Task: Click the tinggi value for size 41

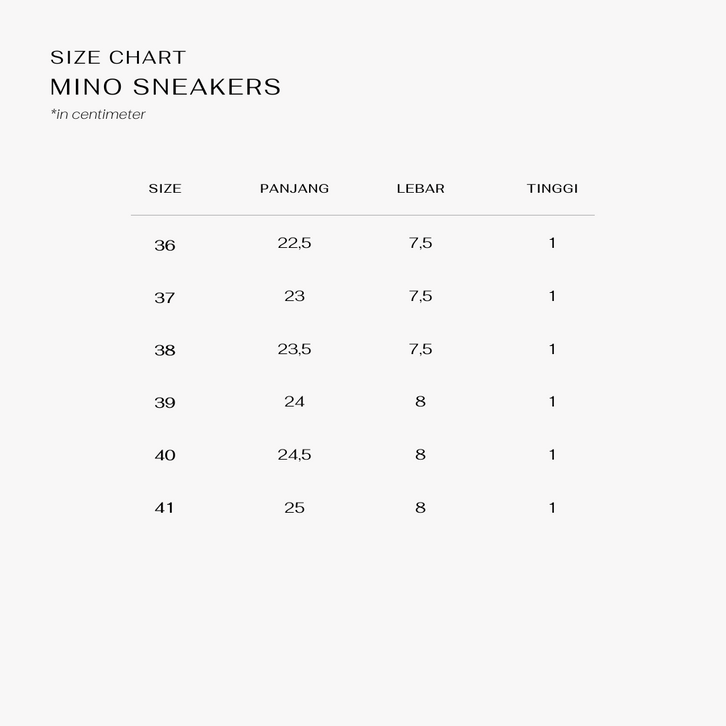Action: 552,508
